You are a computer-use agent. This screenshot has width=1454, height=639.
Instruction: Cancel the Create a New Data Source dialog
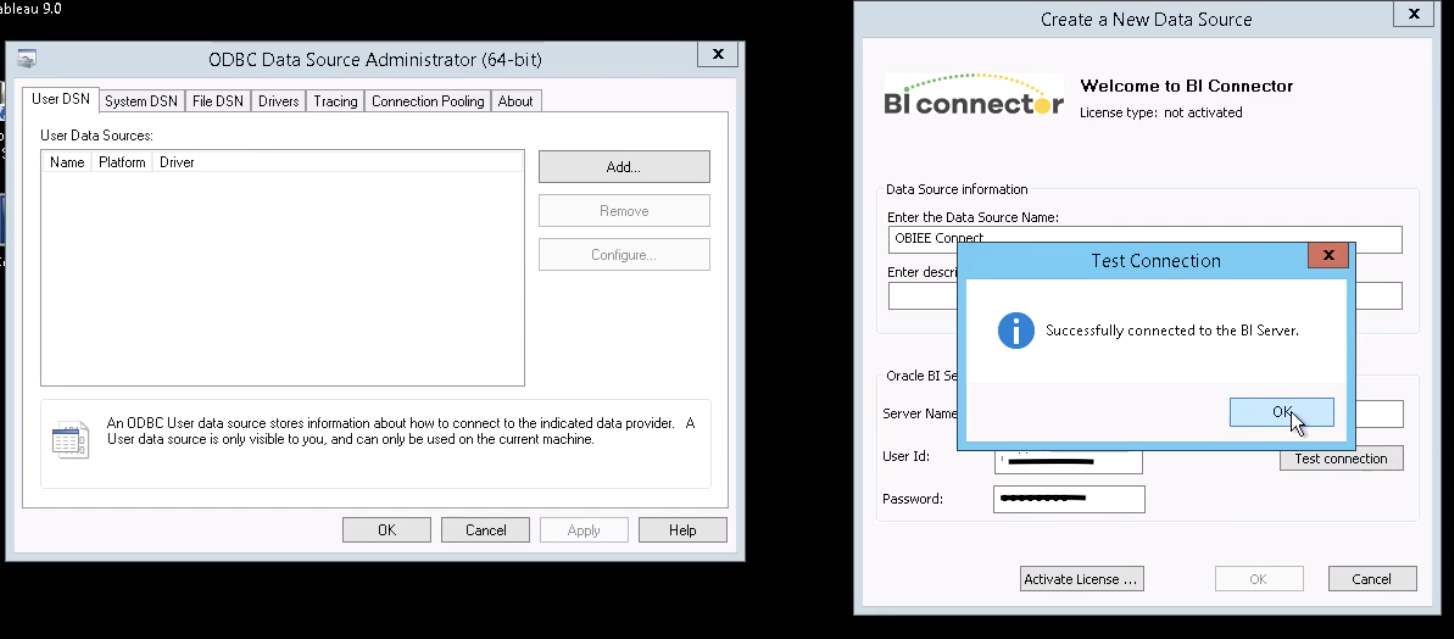1371,579
